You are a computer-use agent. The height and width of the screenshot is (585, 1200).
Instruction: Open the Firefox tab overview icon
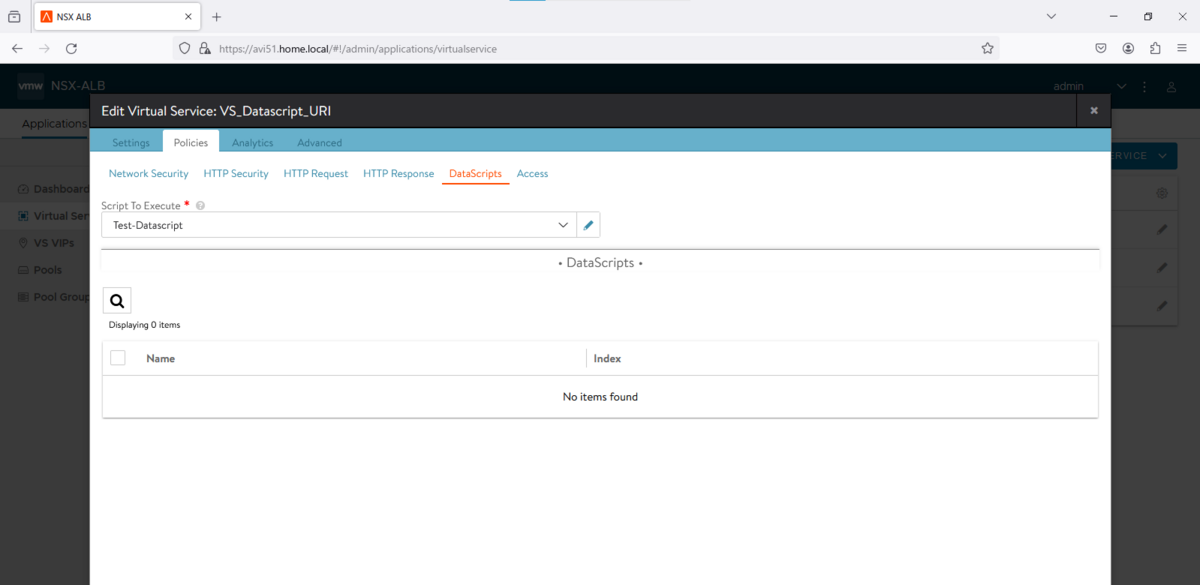tap(15, 17)
